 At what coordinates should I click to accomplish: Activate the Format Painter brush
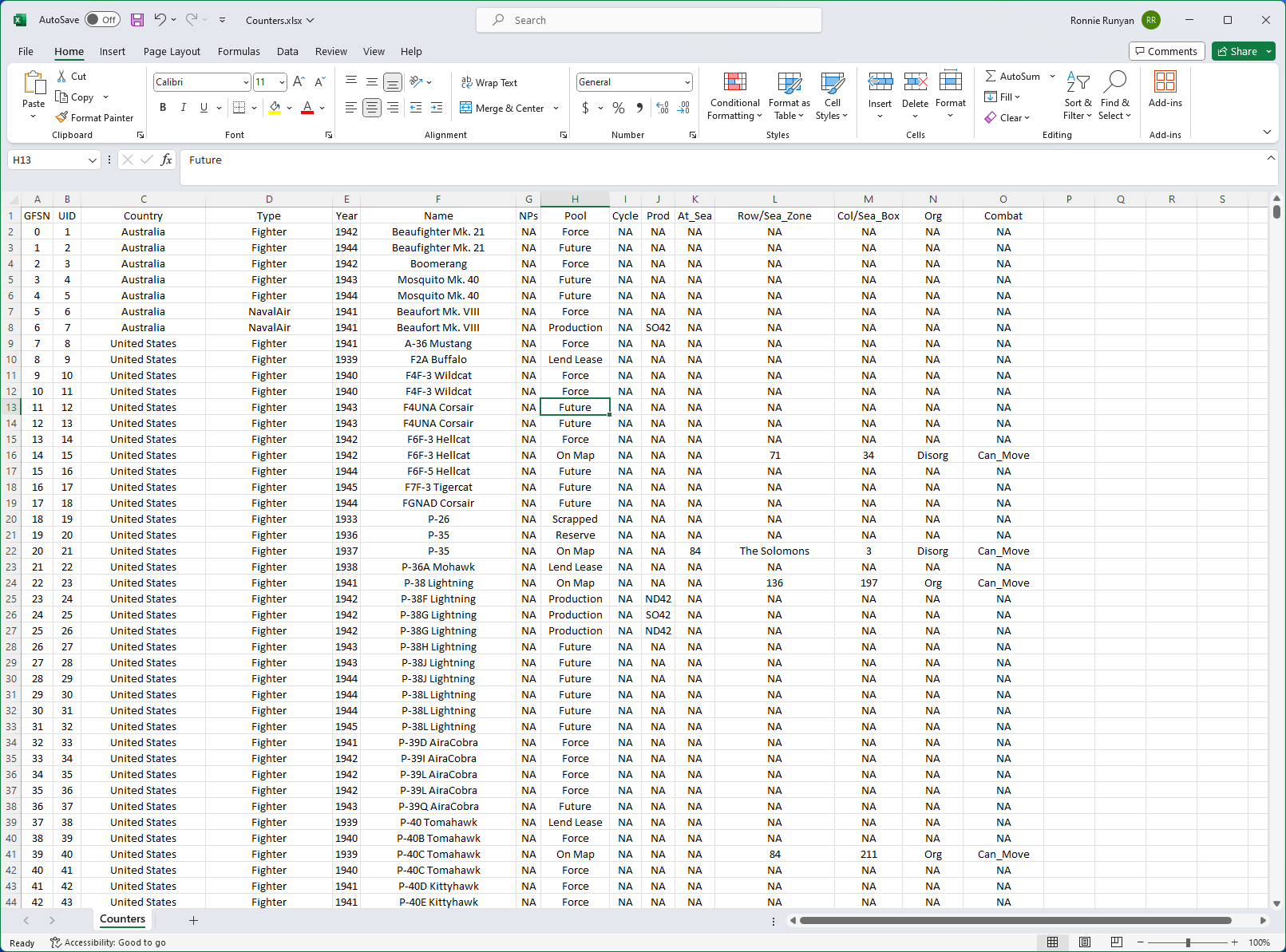[61, 117]
